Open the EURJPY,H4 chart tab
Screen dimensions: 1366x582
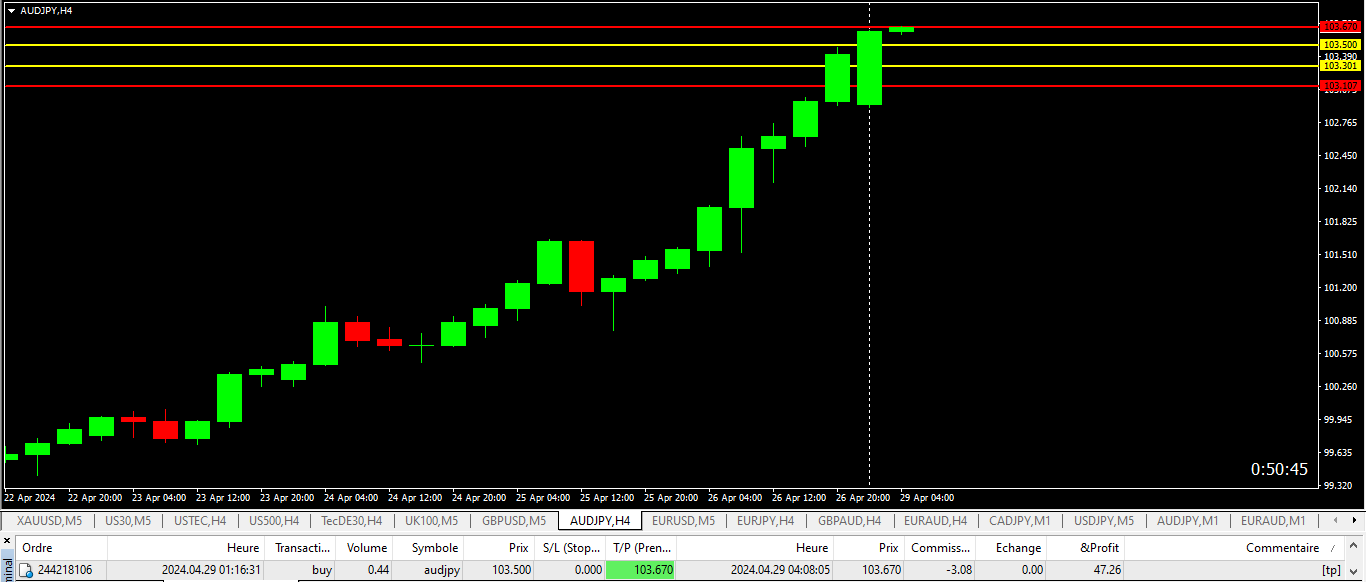pyautogui.click(x=765, y=521)
